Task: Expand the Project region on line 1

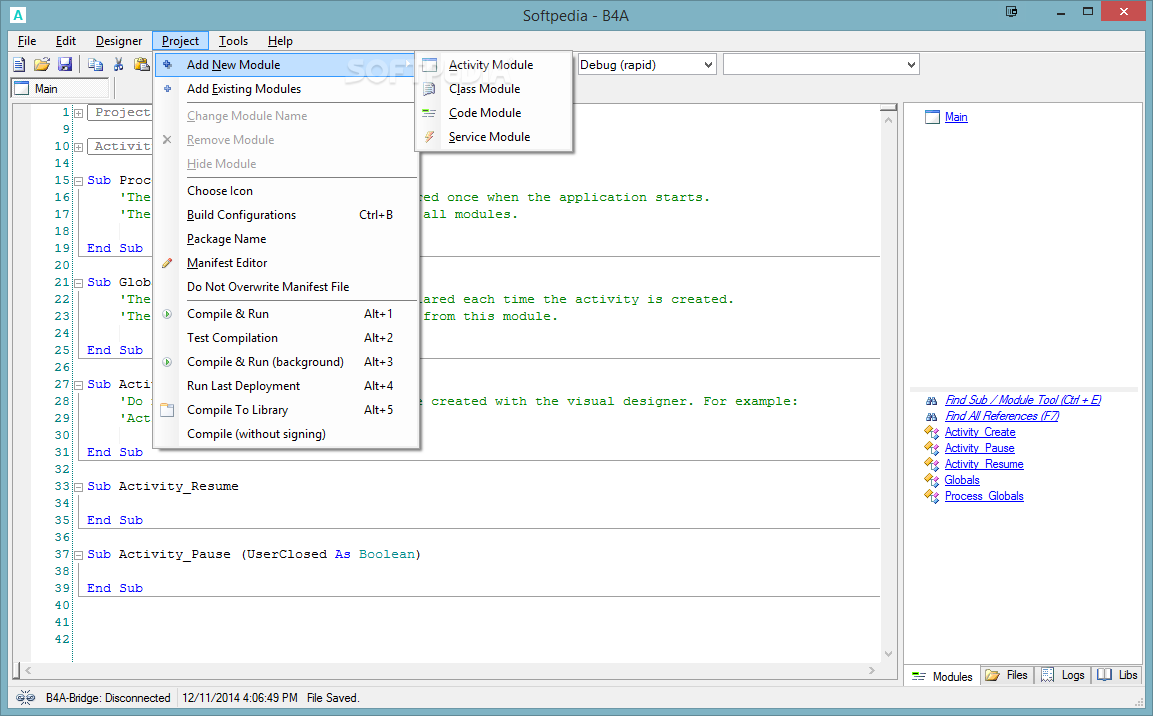Action: [78, 112]
